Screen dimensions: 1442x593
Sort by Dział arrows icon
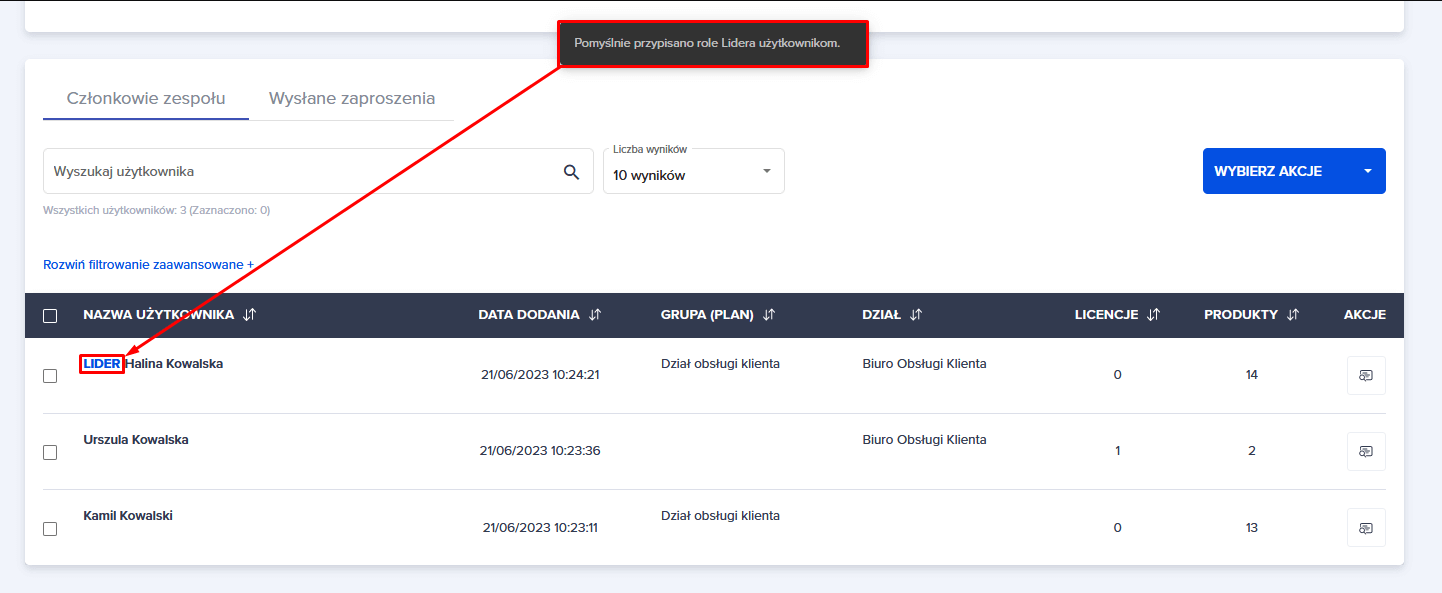tap(916, 315)
